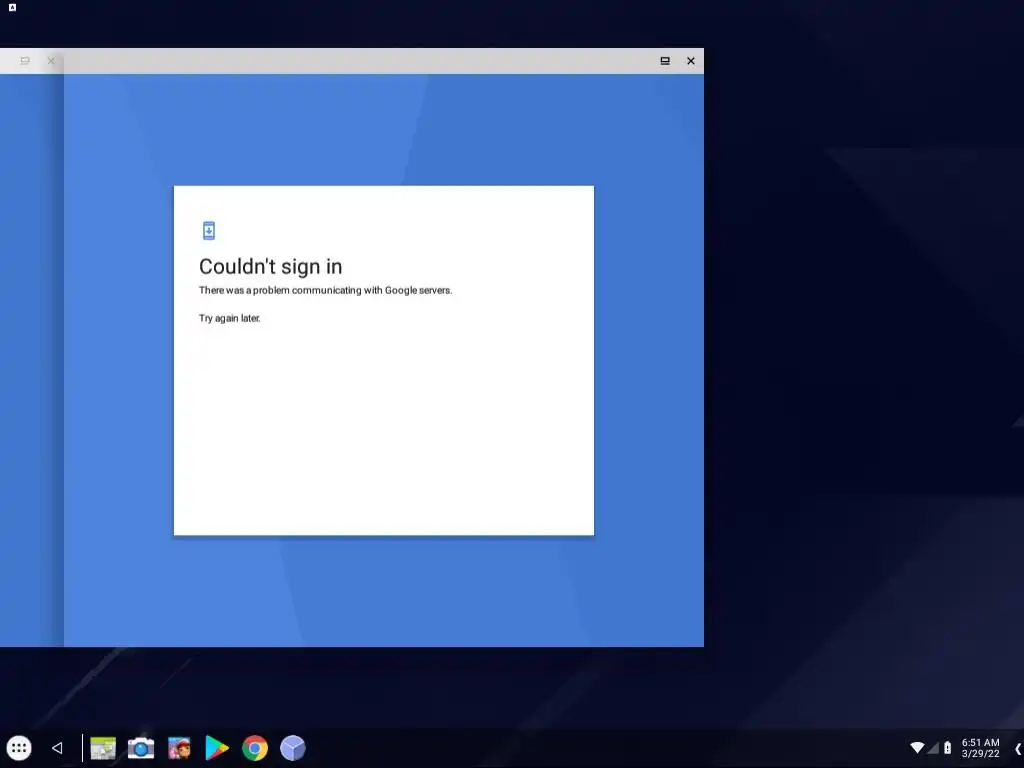This screenshot has height=768, width=1024.
Task: Click the 6:51 AM clock in tray
Action: click(980, 743)
